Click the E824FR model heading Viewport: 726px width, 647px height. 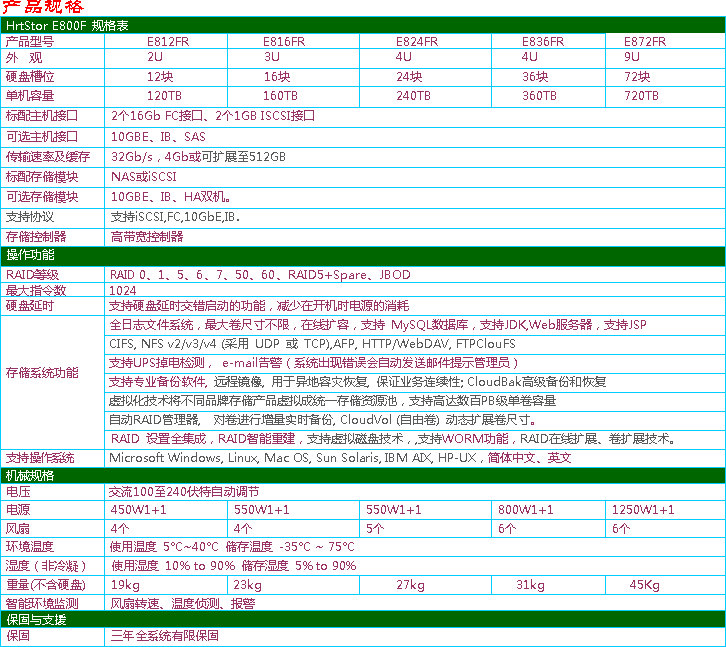click(x=417, y=42)
